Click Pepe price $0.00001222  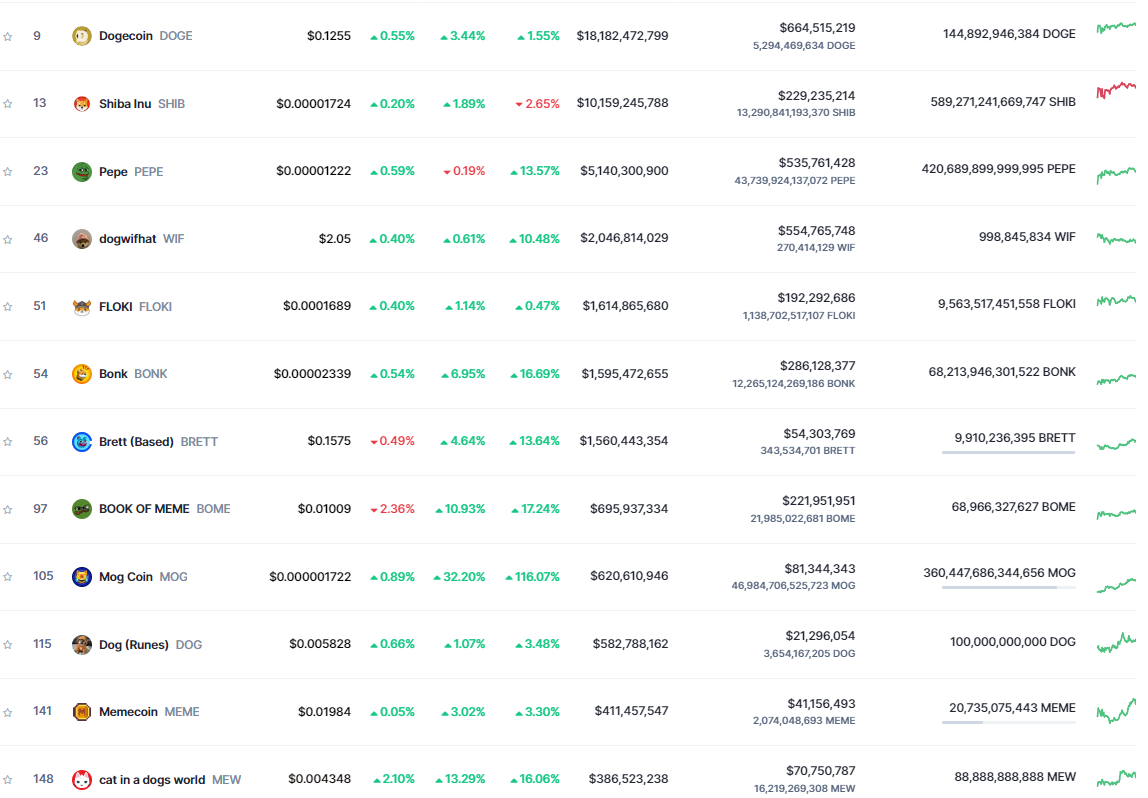(x=313, y=171)
